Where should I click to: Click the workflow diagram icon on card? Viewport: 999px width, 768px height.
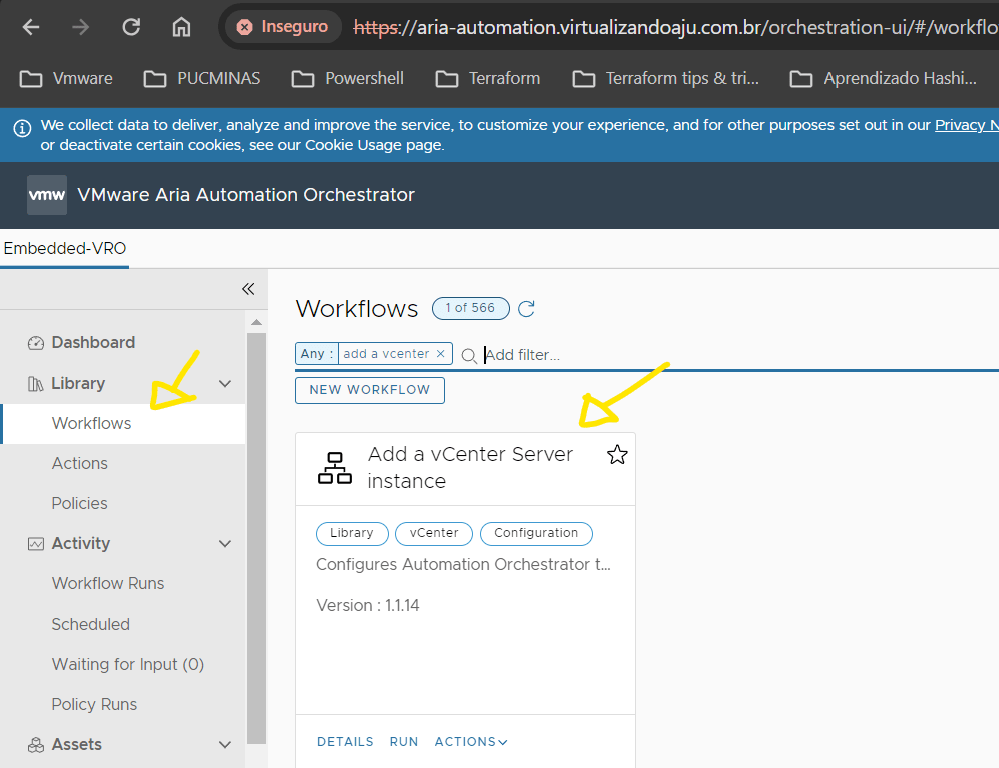335,468
